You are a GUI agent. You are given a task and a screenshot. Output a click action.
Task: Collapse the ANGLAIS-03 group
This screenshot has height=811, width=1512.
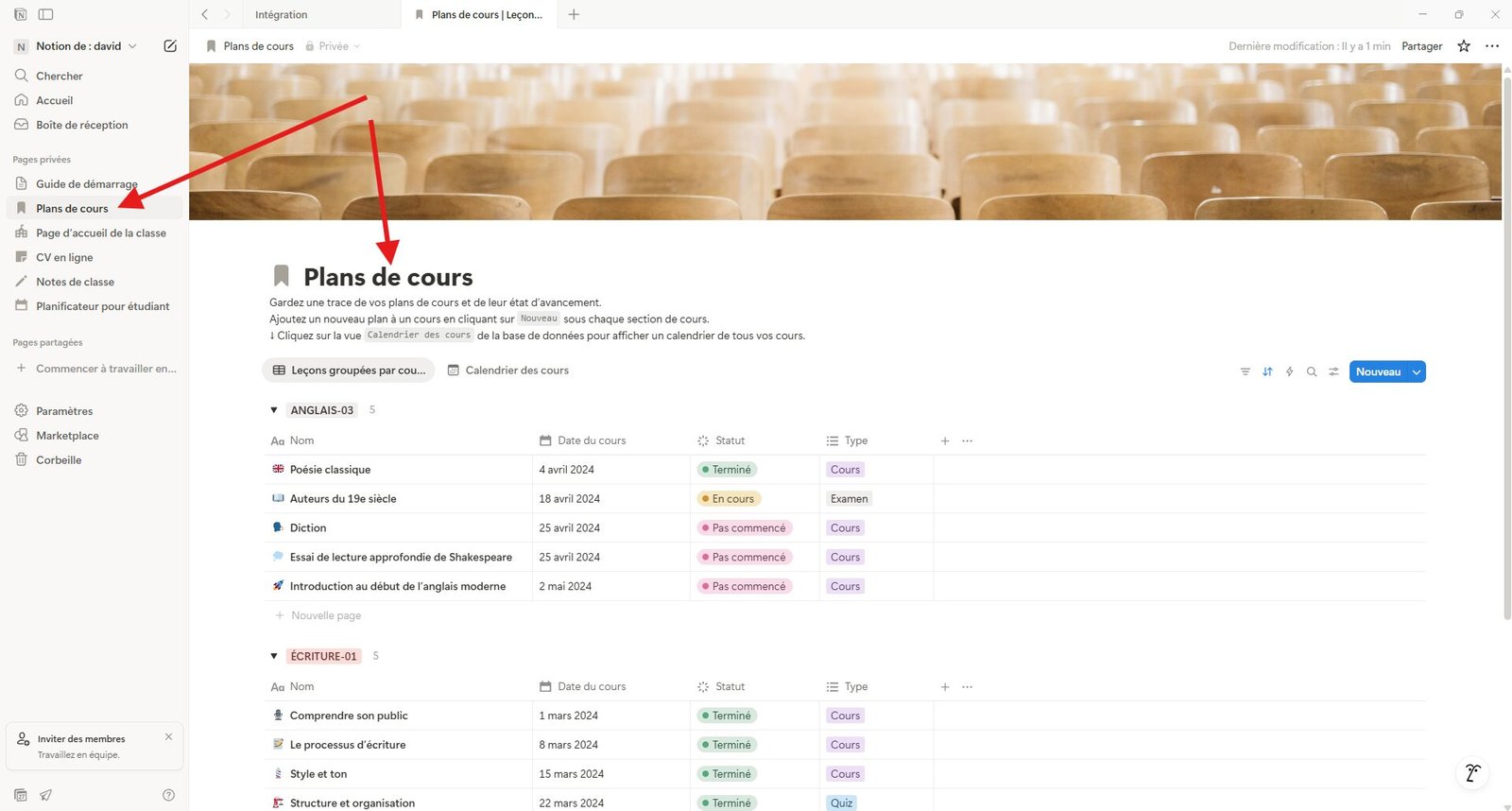[x=274, y=410]
